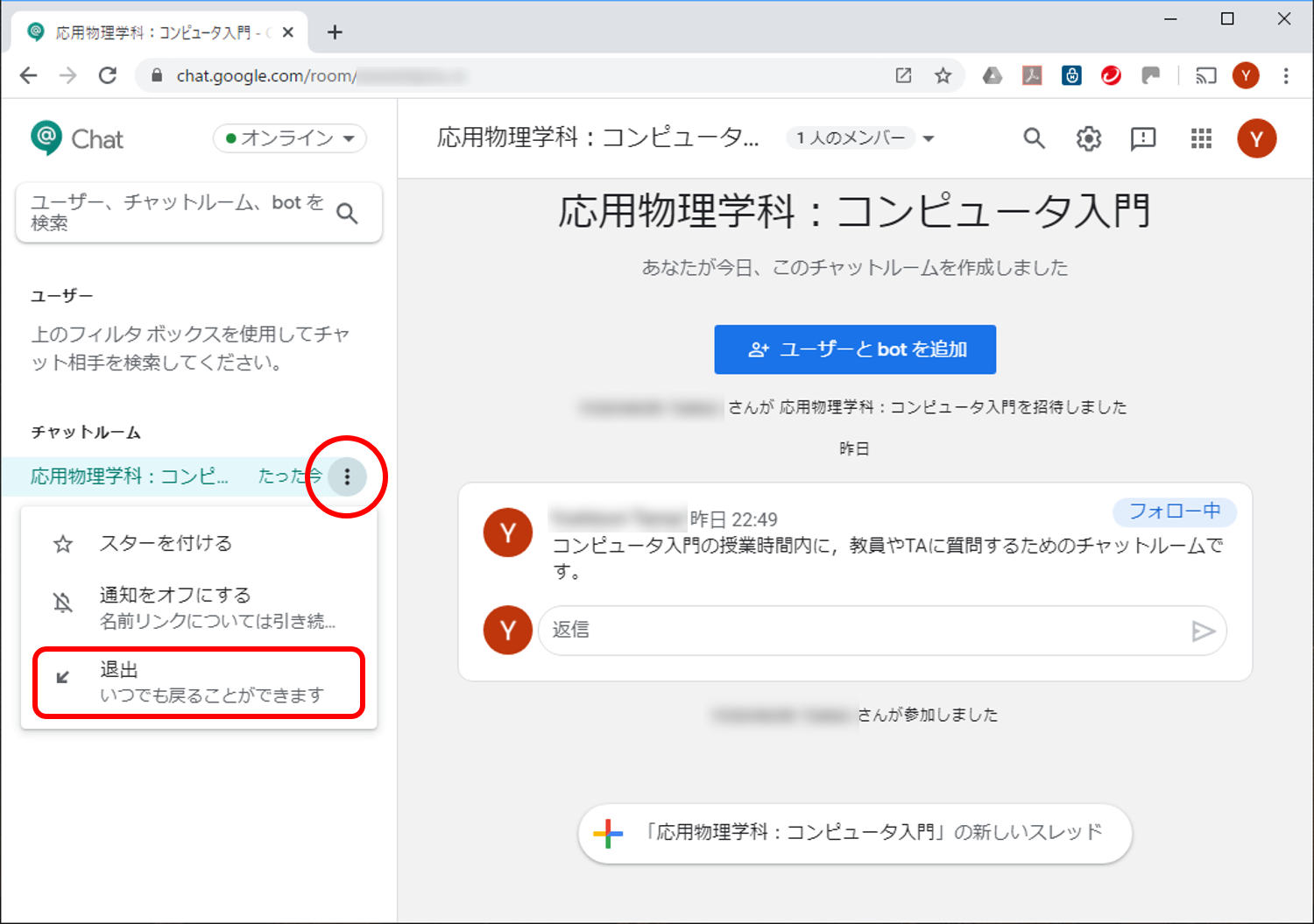The height and width of the screenshot is (924, 1314).
Task: Open the Google apps grid icon
Action: click(1201, 138)
